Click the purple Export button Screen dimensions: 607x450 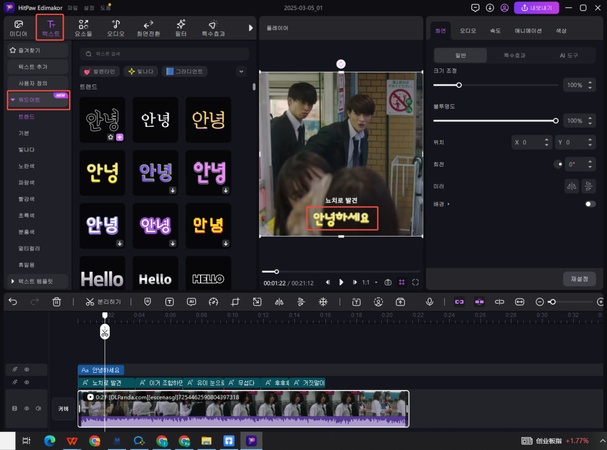coord(536,8)
